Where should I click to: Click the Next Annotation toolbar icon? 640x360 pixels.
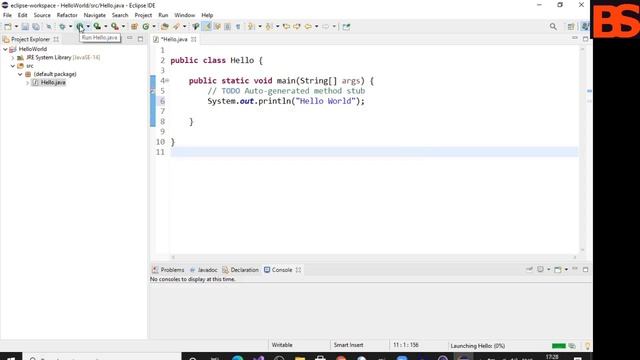tap(251, 27)
